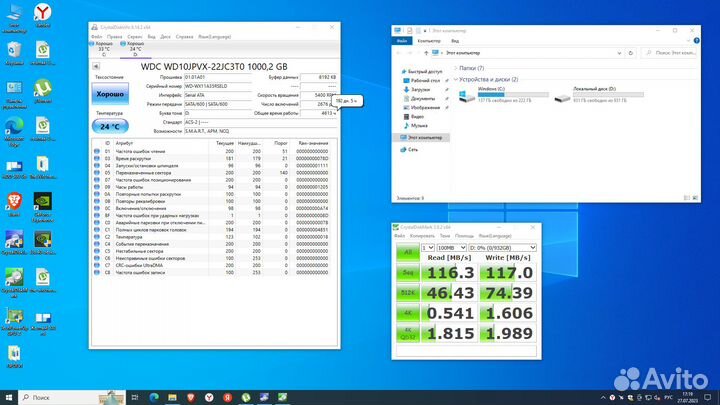Open the D: drive selection dropdown in CrystalDiskMark
The height and width of the screenshot is (405, 720).
[502, 248]
